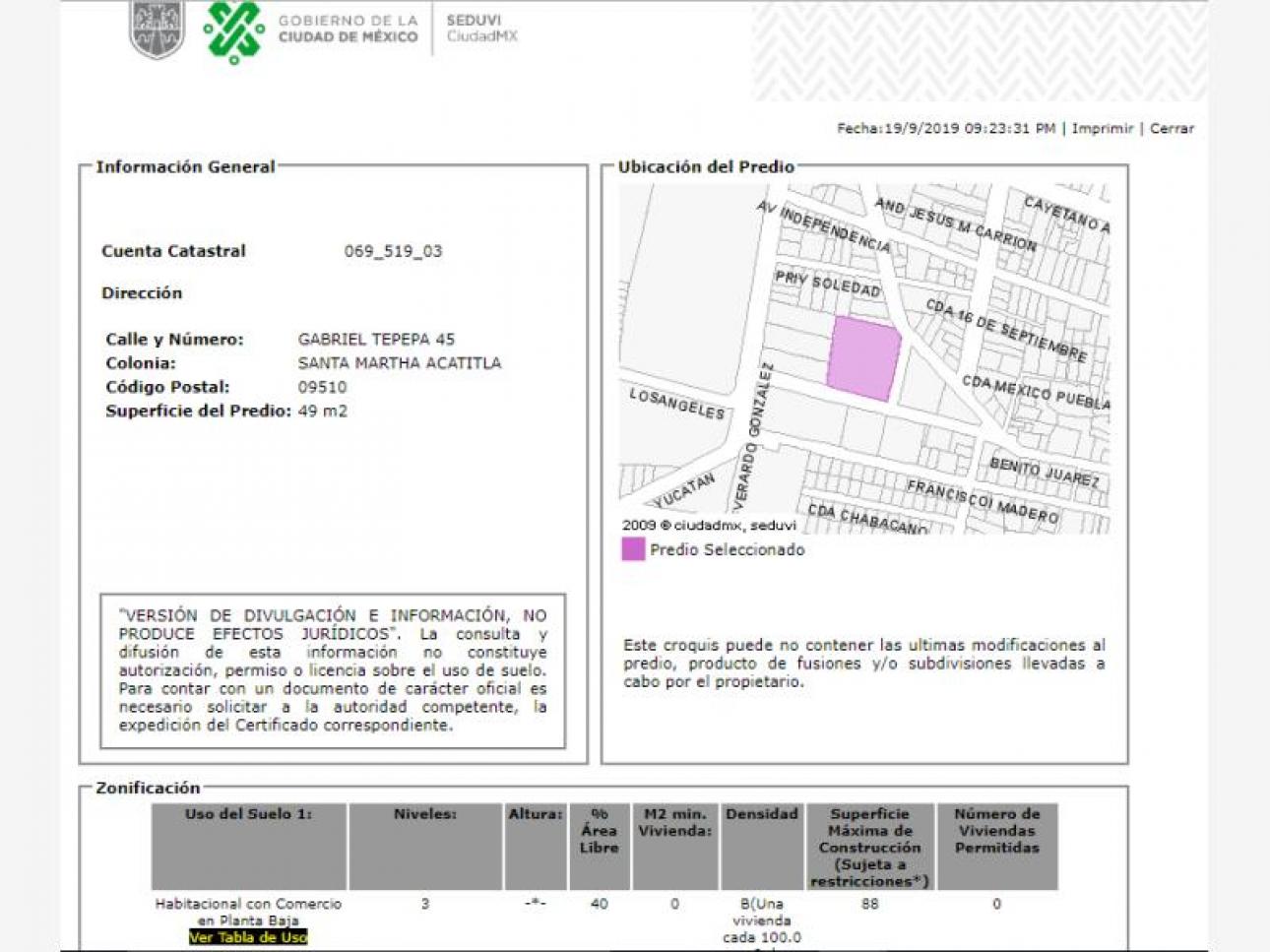This screenshot has height=952, width=1270.
Task: Click the Superficie Máxima de Construcción header
Action: [x=869, y=847]
